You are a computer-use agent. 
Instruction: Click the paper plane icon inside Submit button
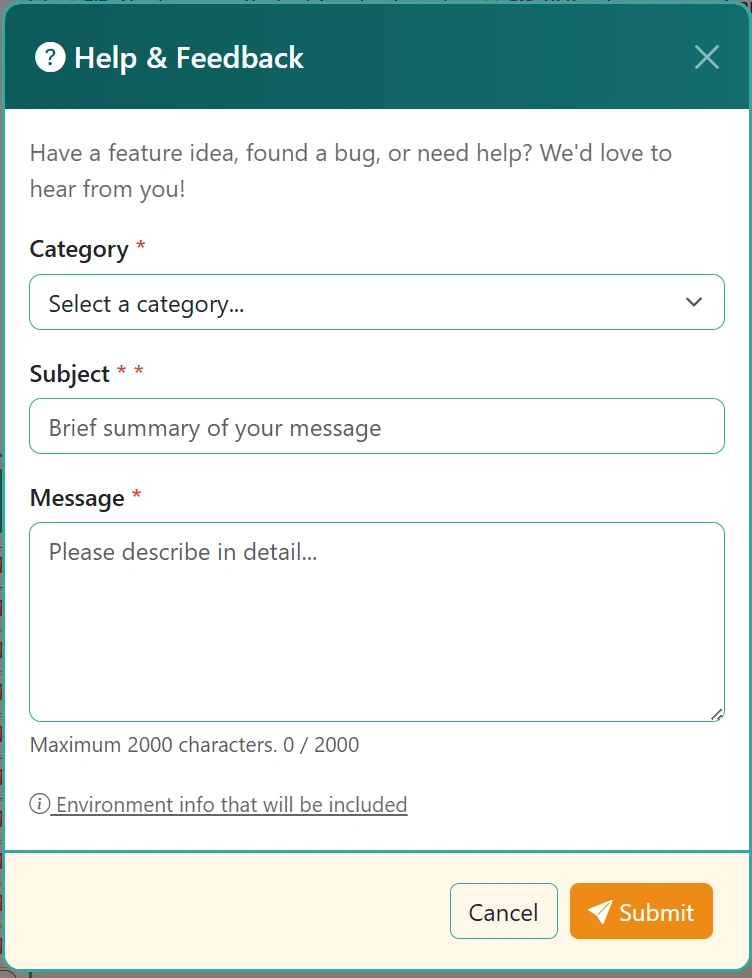click(x=600, y=911)
